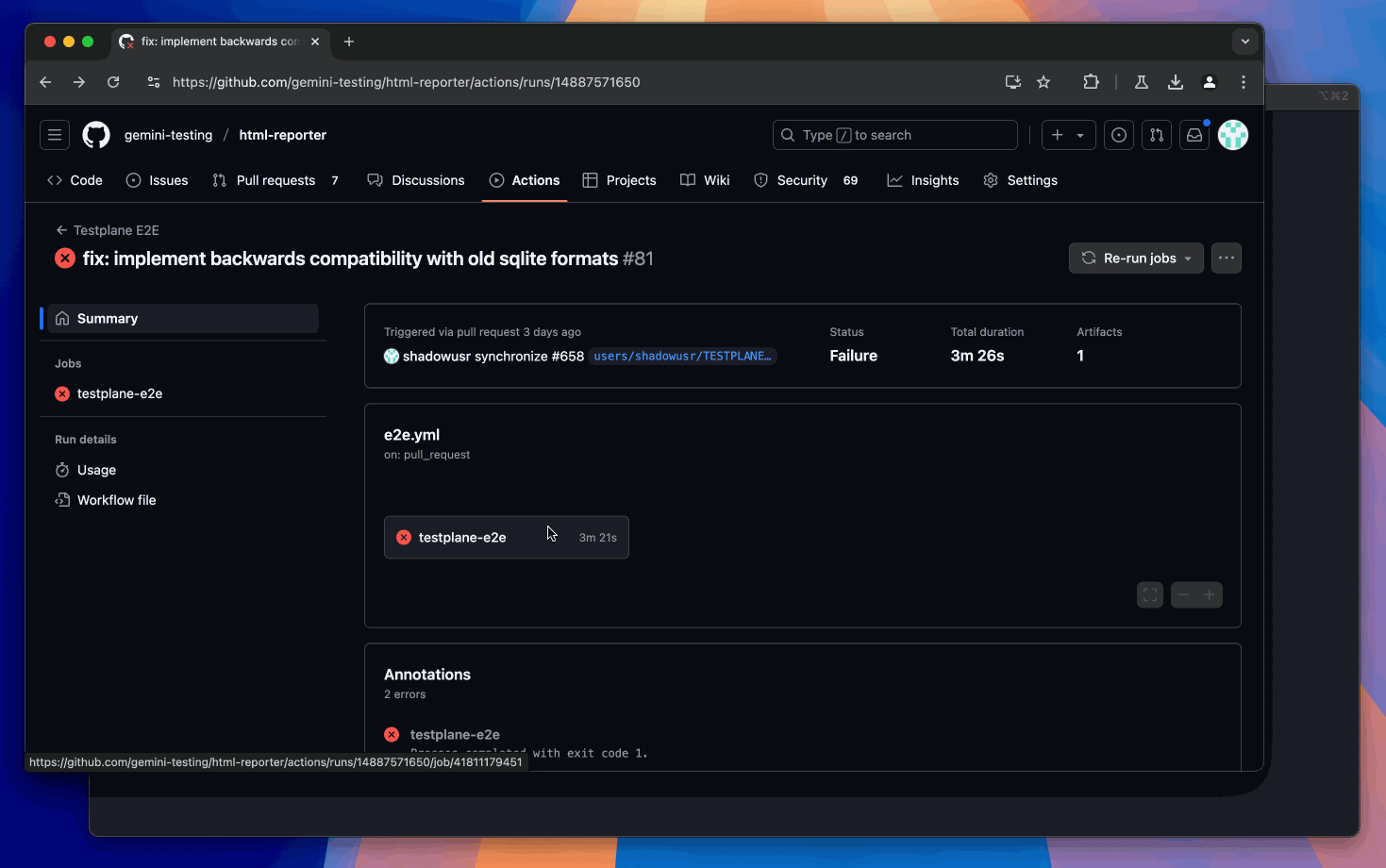Switch to the Pull requests tab
Screen dimensions: 1386x868
click(x=276, y=180)
